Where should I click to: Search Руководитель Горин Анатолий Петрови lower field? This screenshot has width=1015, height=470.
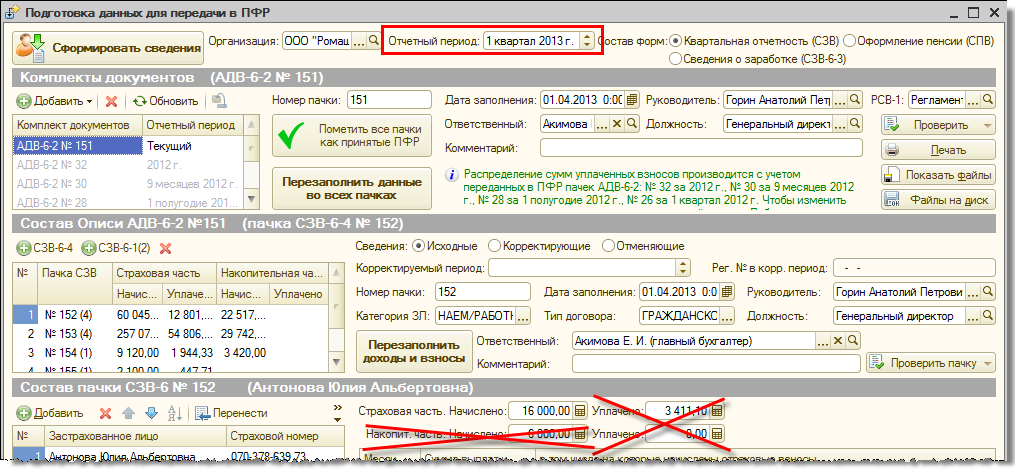(988, 291)
